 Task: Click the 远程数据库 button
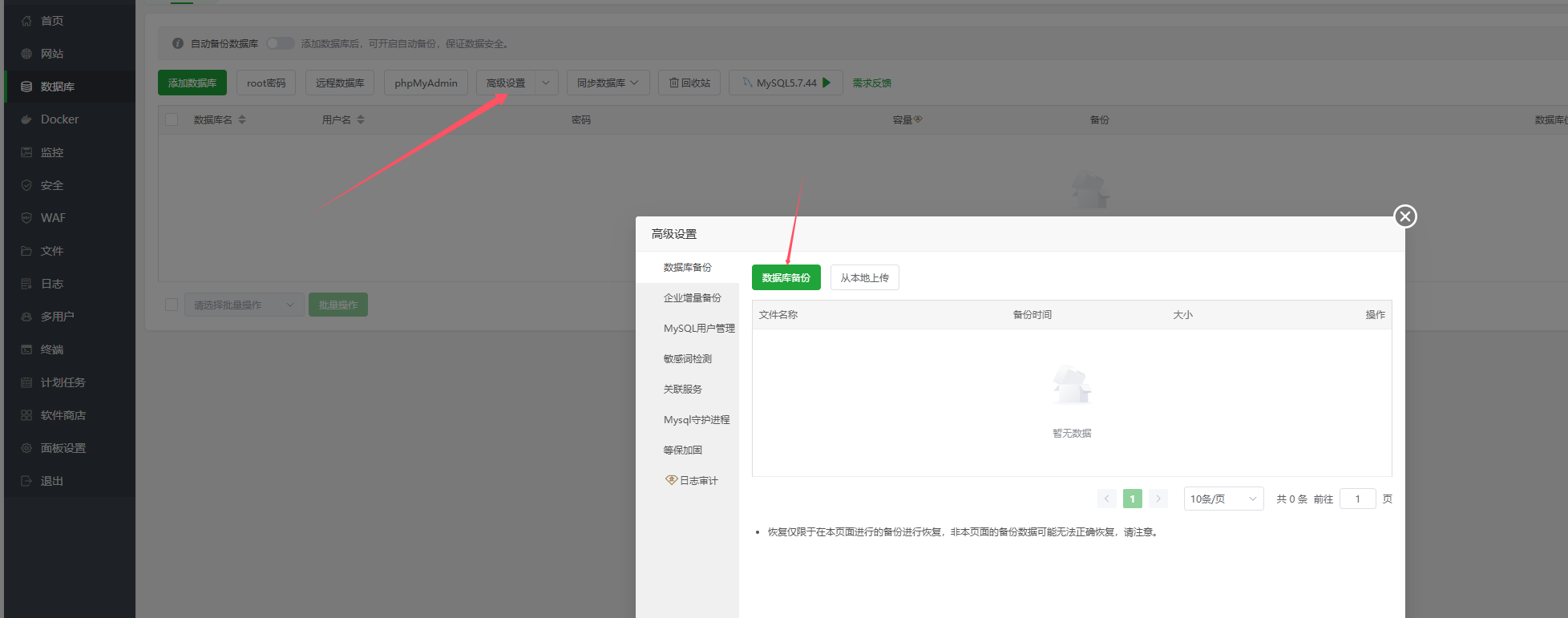pos(340,83)
